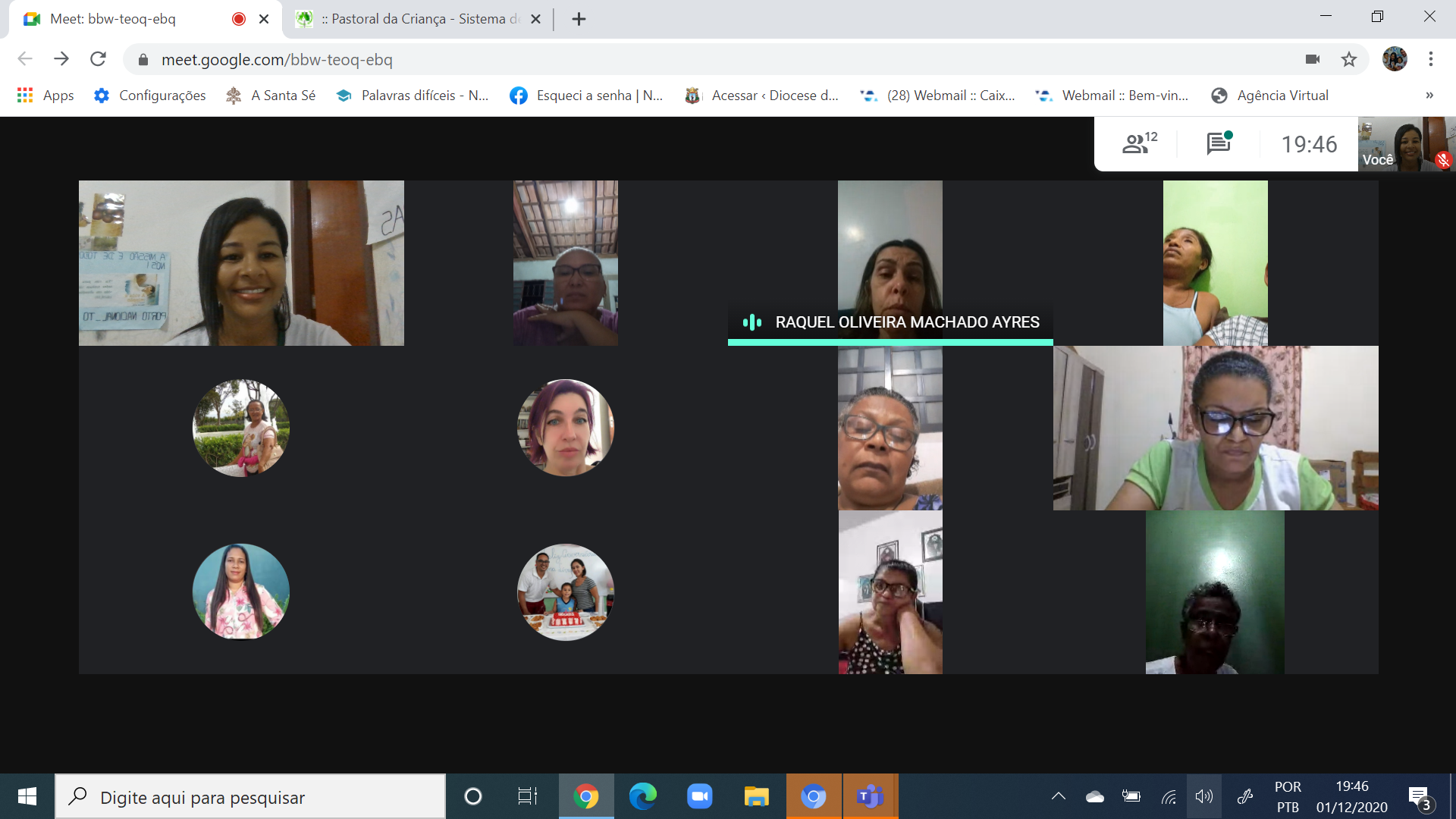
Task: Open Chrome profile avatar
Action: click(x=1394, y=59)
